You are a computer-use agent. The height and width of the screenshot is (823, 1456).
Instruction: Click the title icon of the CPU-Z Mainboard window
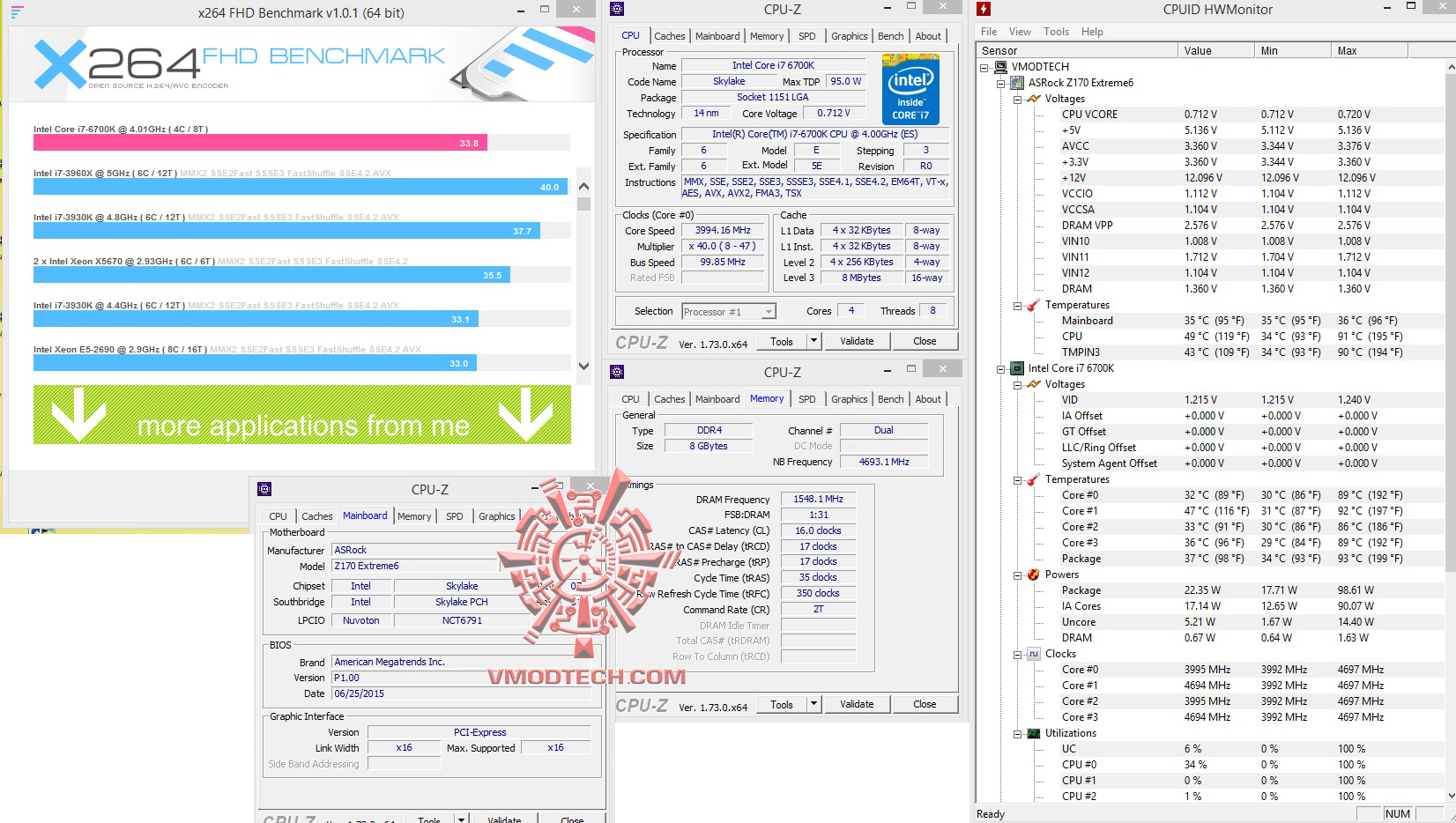[x=264, y=489]
